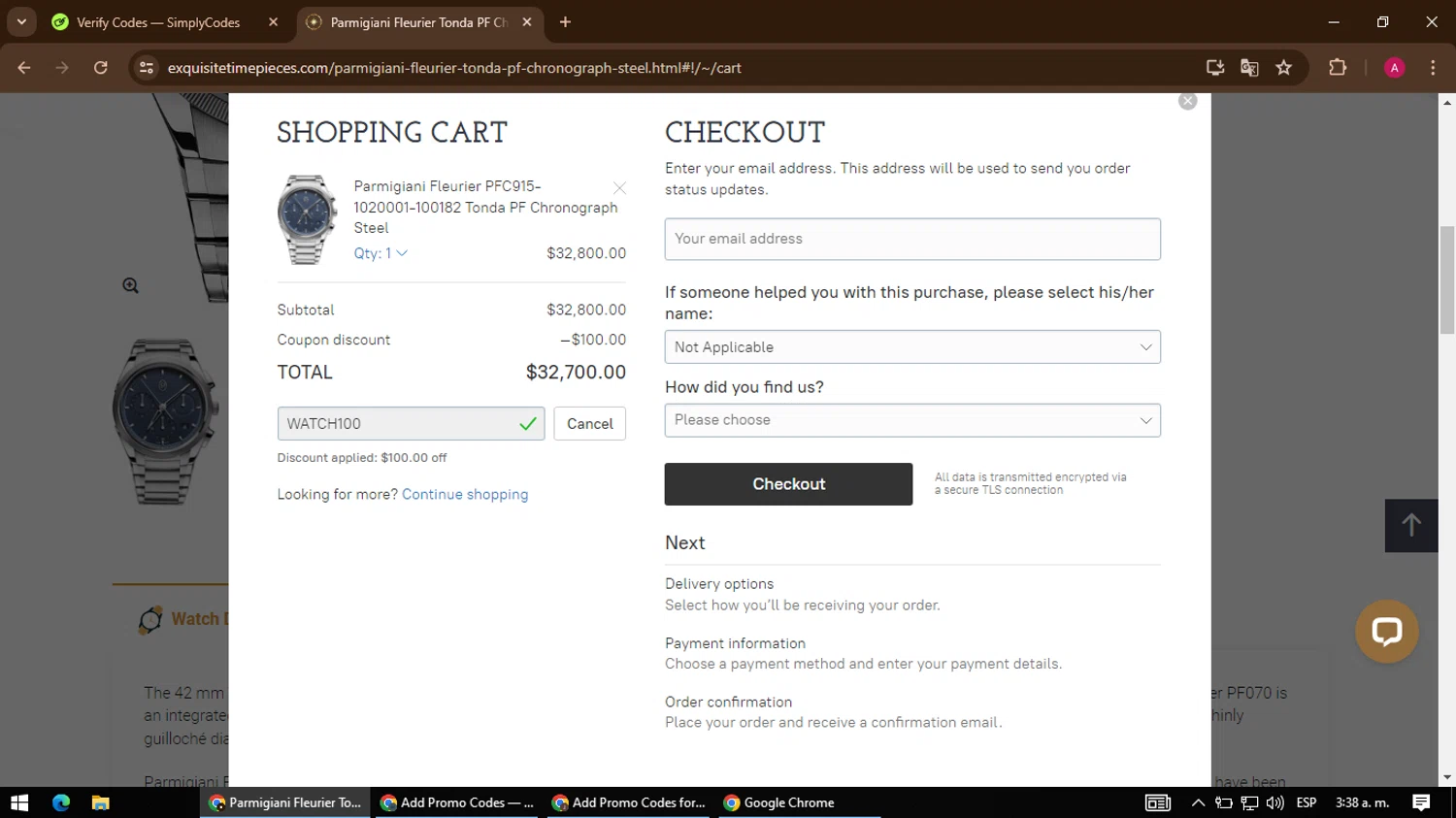Viewport: 1456px width, 818px height.
Task: Go forward in browser history
Action: 62,68
